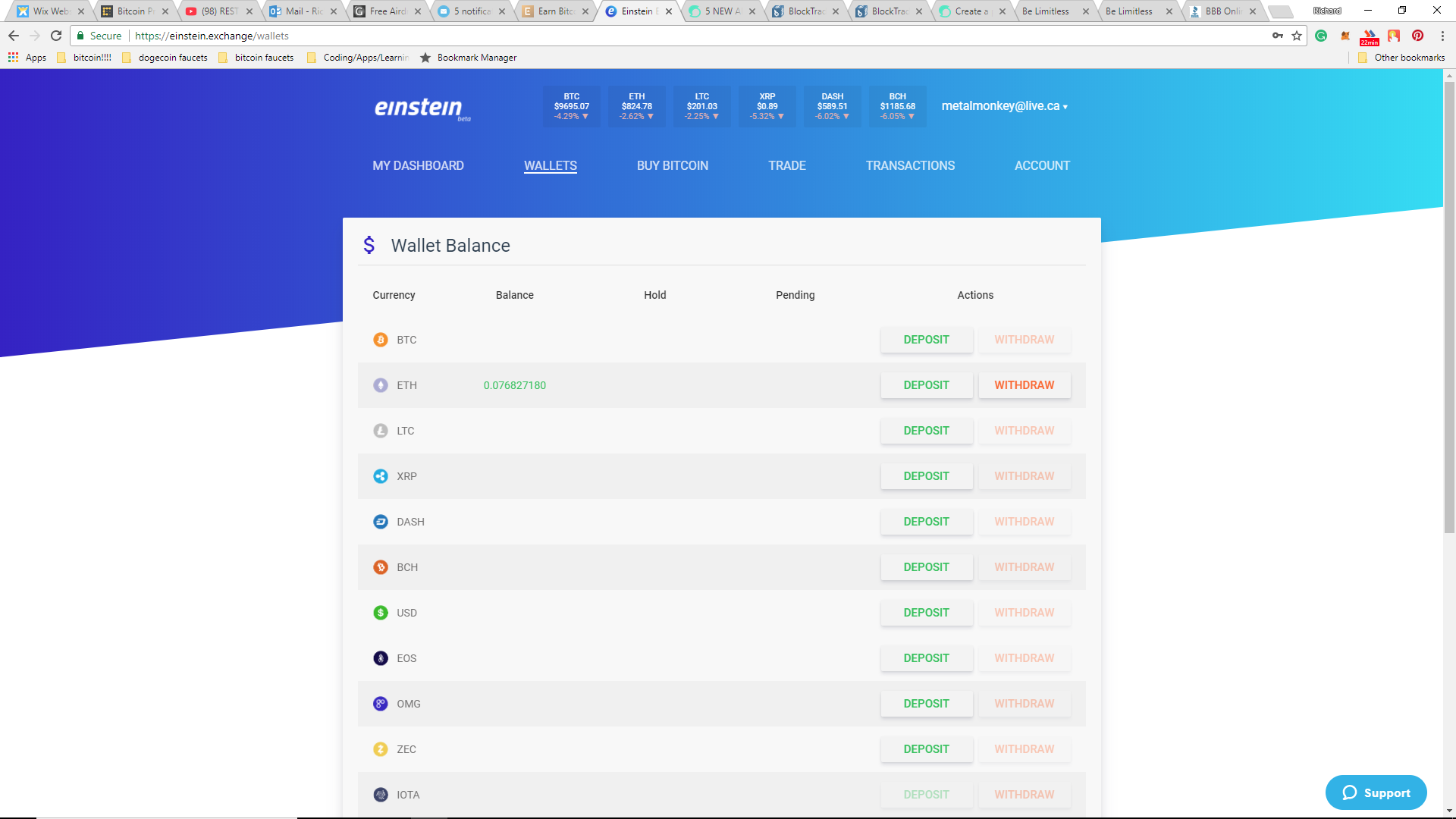Click the USD coin icon in wallet table
The image size is (1456, 819).
coord(381,613)
